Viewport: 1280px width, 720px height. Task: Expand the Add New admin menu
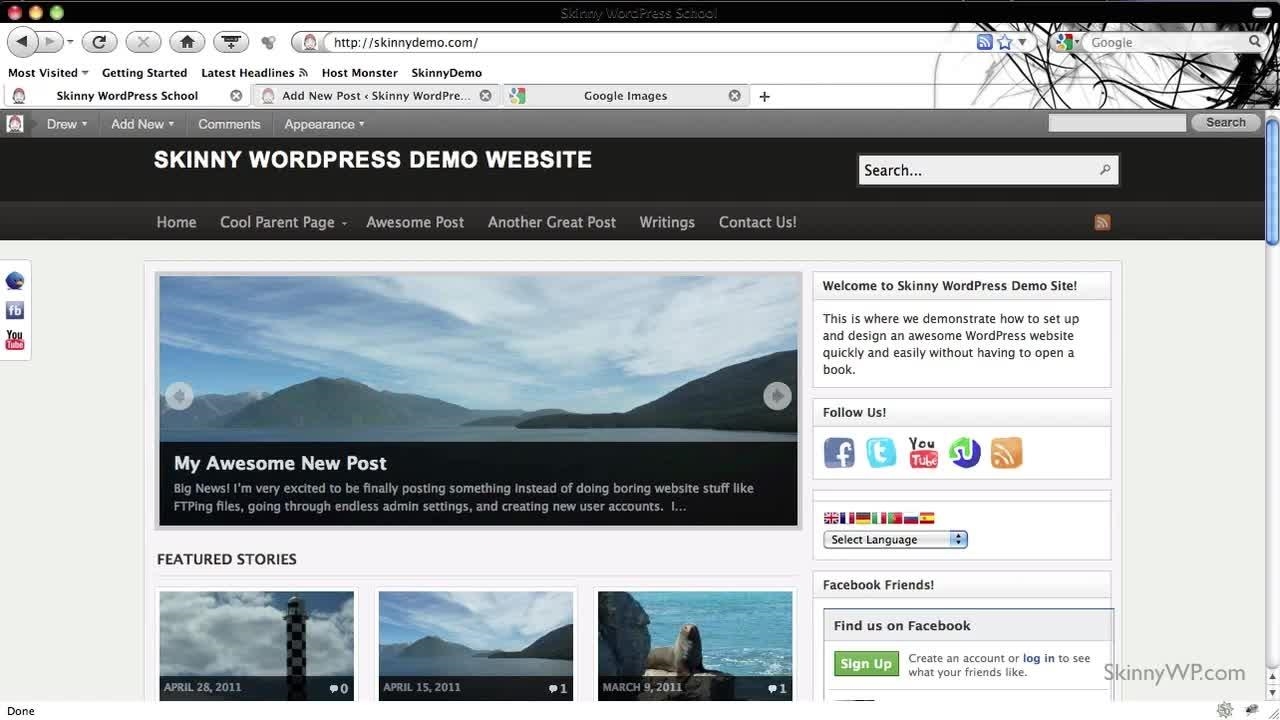click(142, 124)
